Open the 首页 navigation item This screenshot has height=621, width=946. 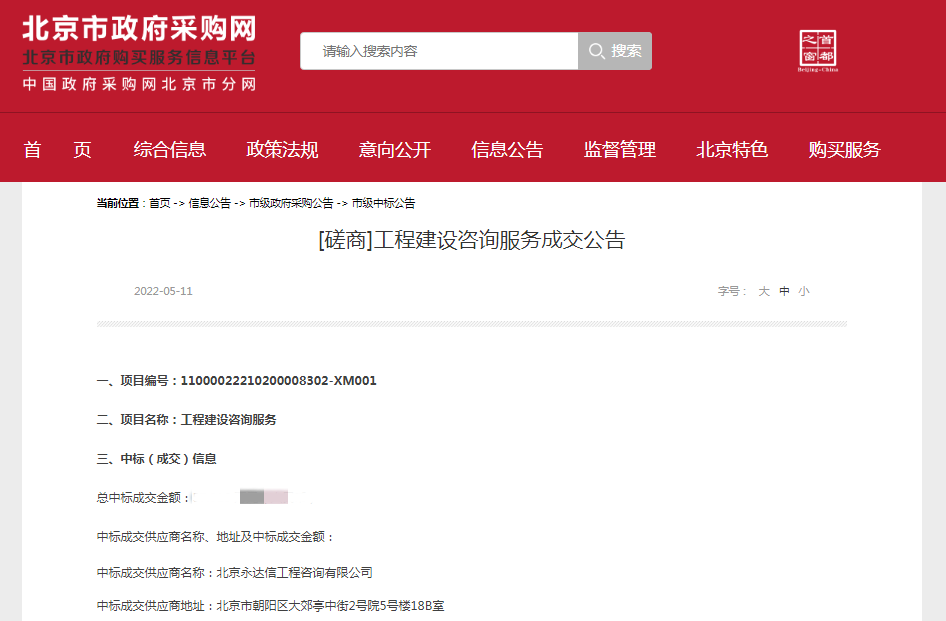coord(58,150)
